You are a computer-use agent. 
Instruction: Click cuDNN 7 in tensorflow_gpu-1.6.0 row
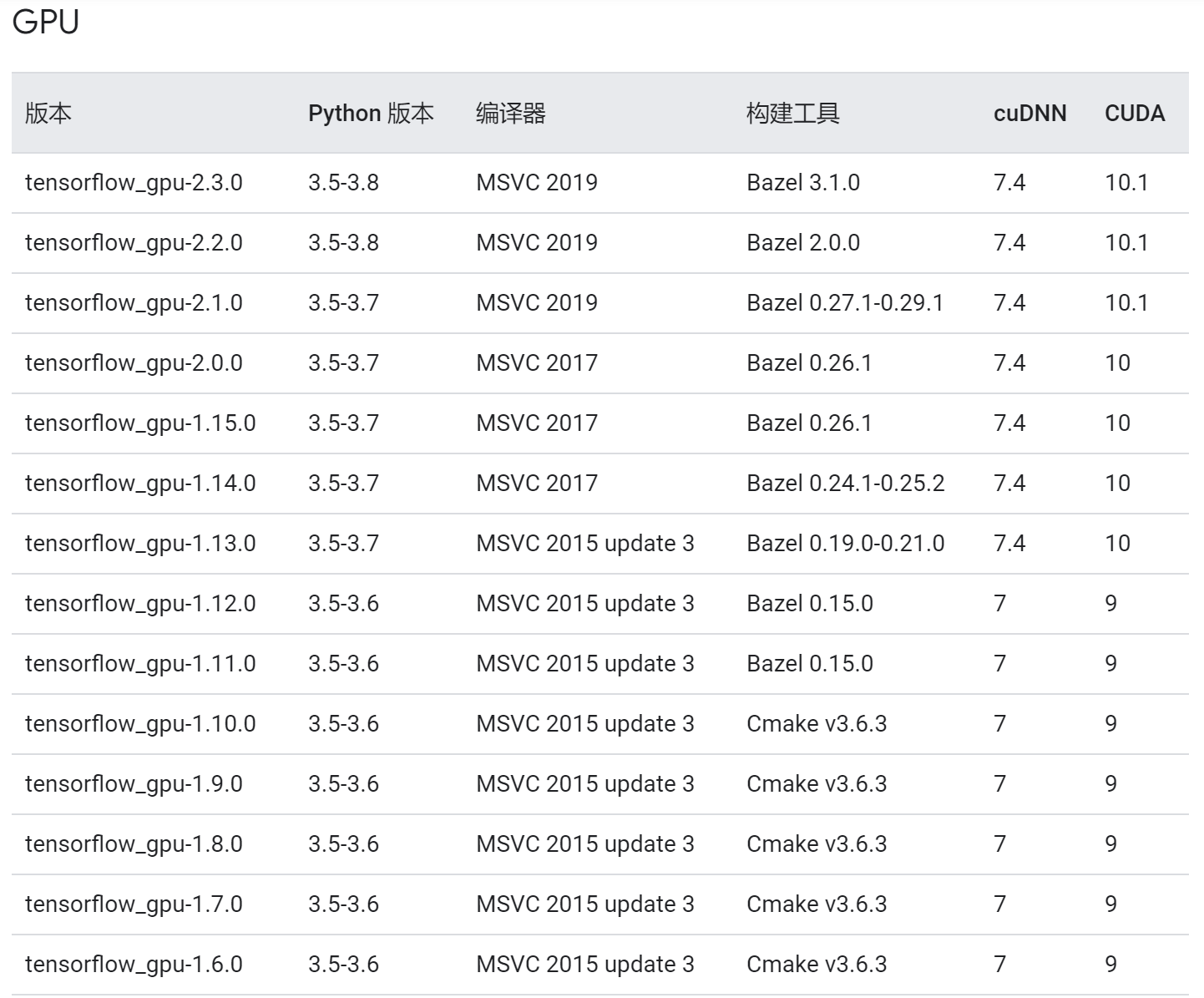pos(1000,965)
